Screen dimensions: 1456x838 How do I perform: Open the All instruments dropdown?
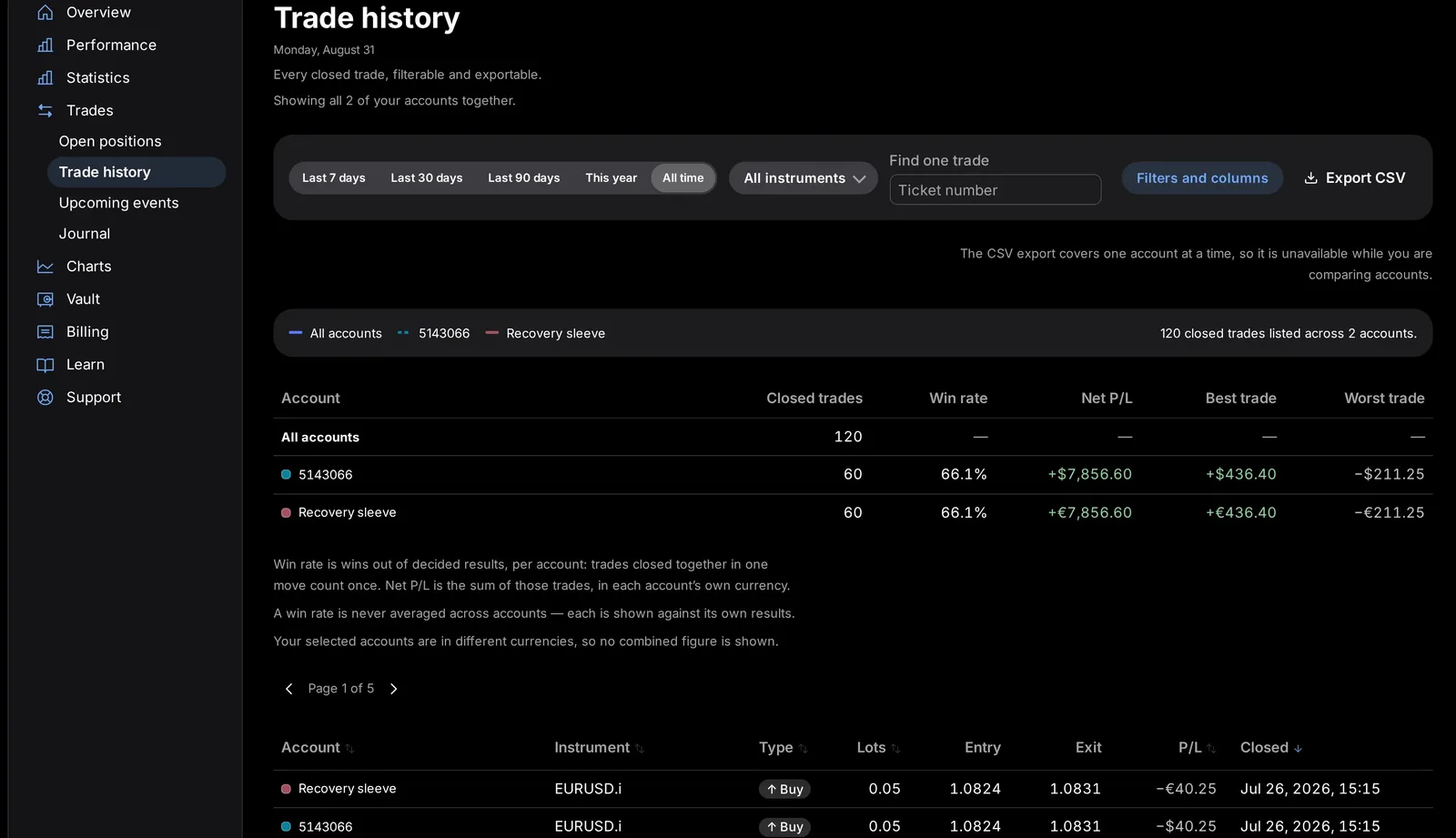[804, 178]
